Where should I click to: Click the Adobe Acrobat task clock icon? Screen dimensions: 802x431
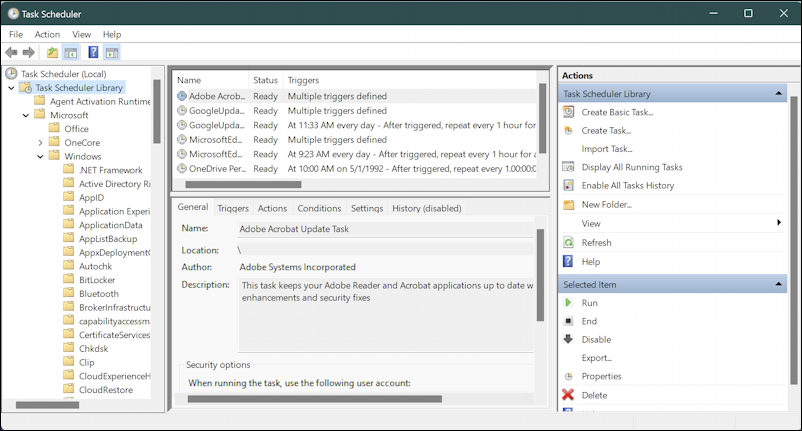182,96
